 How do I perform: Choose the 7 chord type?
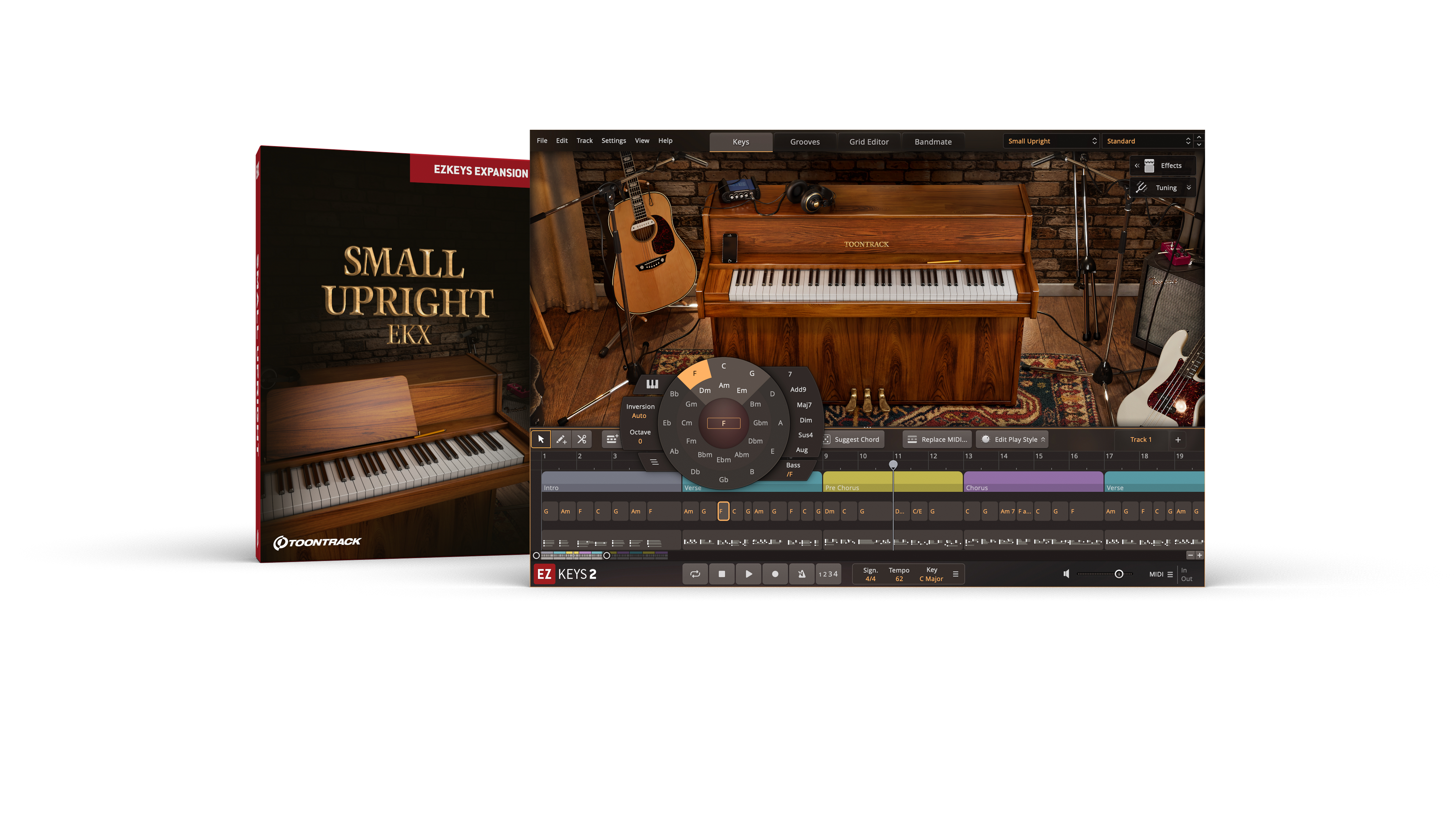point(789,374)
